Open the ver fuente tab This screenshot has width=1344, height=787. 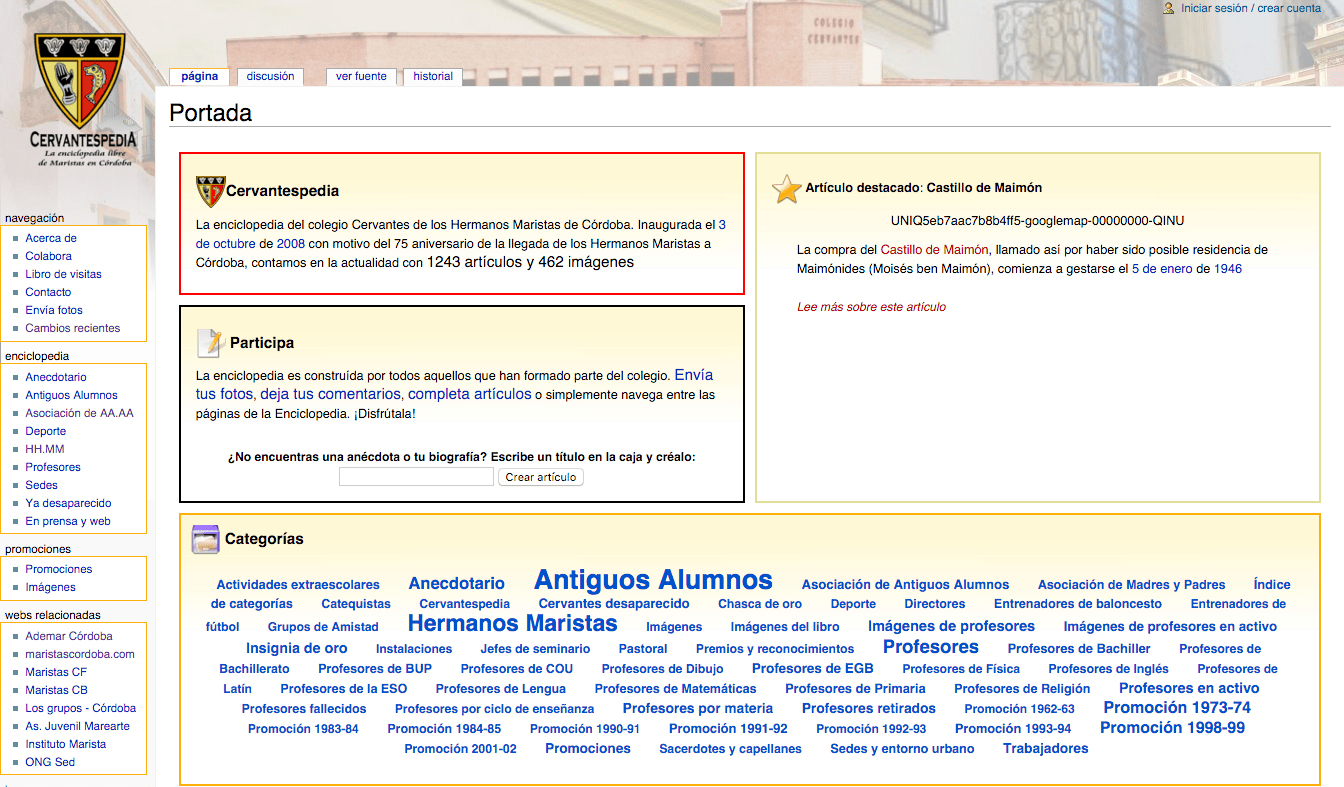pos(361,76)
